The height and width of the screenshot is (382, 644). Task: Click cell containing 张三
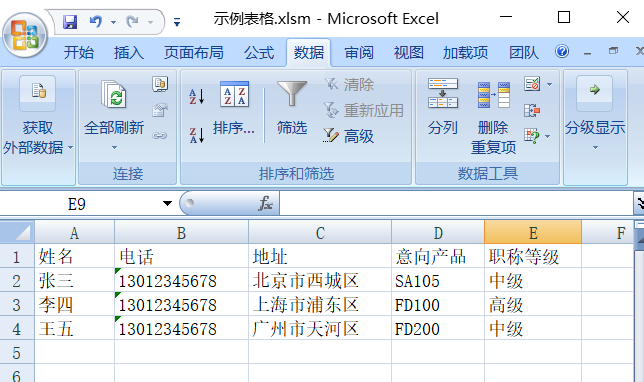coord(74,281)
